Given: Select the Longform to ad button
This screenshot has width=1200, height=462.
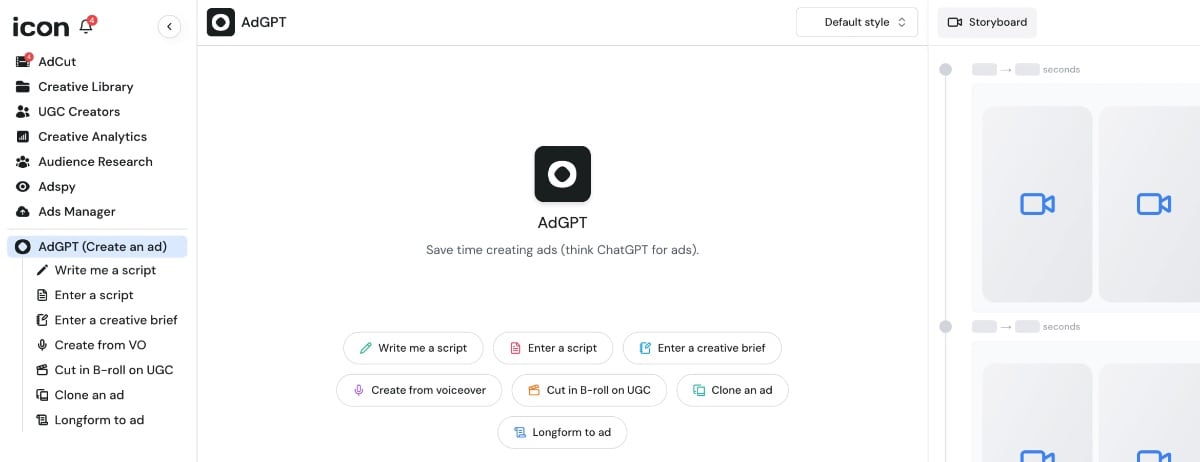Looking at the screenshot, I should point(562,432).
